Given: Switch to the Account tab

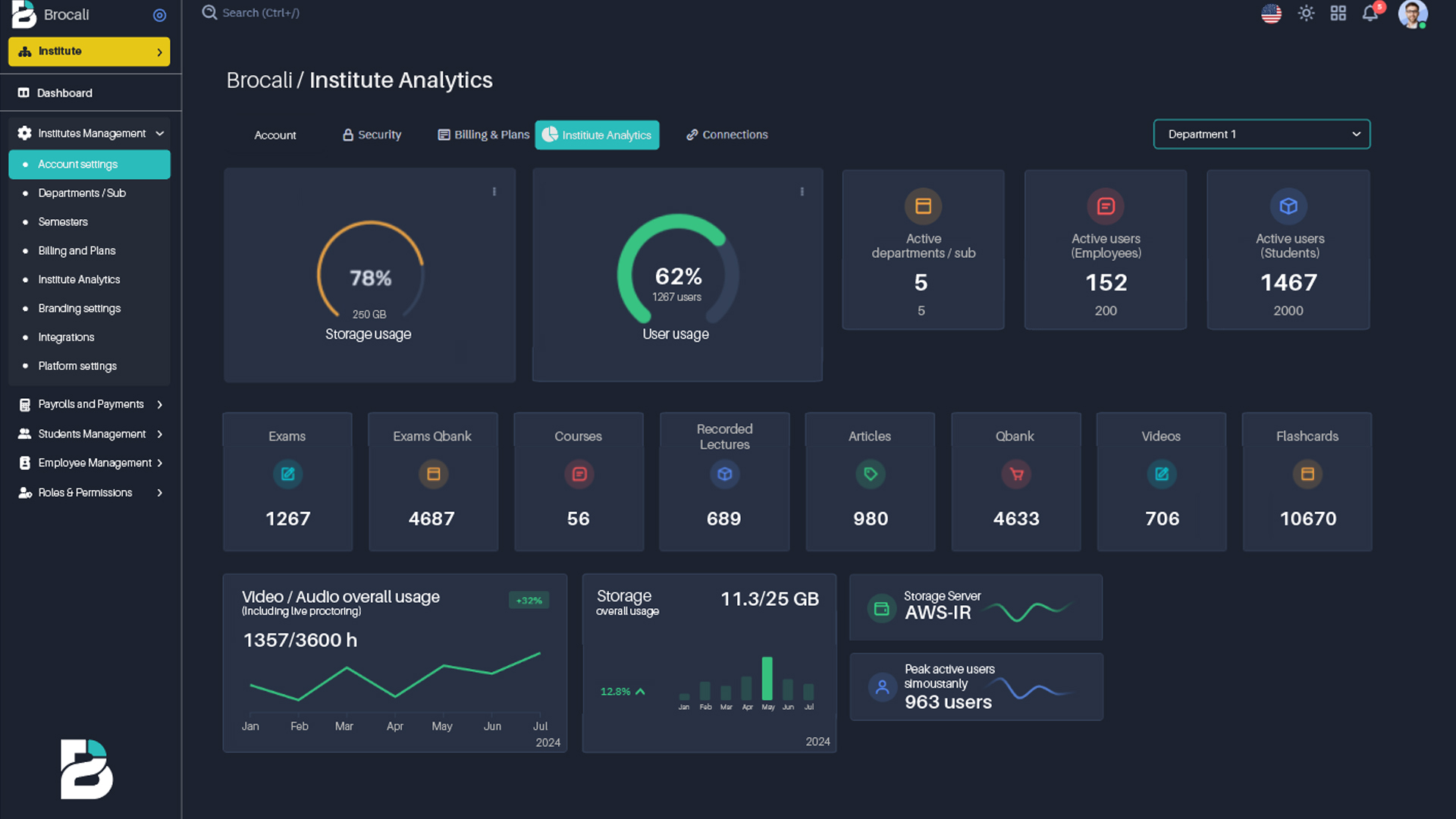Looking at the screenshot, I should pyautogui.click(x=275, y=135).
